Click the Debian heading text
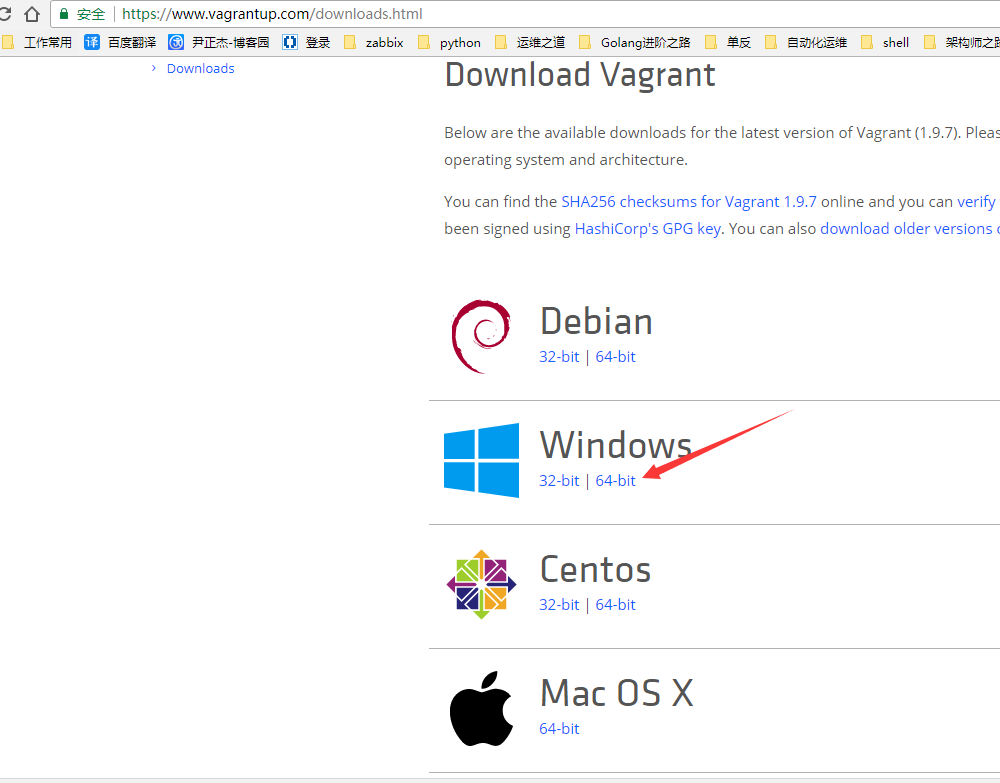This screenshot has width=1000, height=783. 596,321
